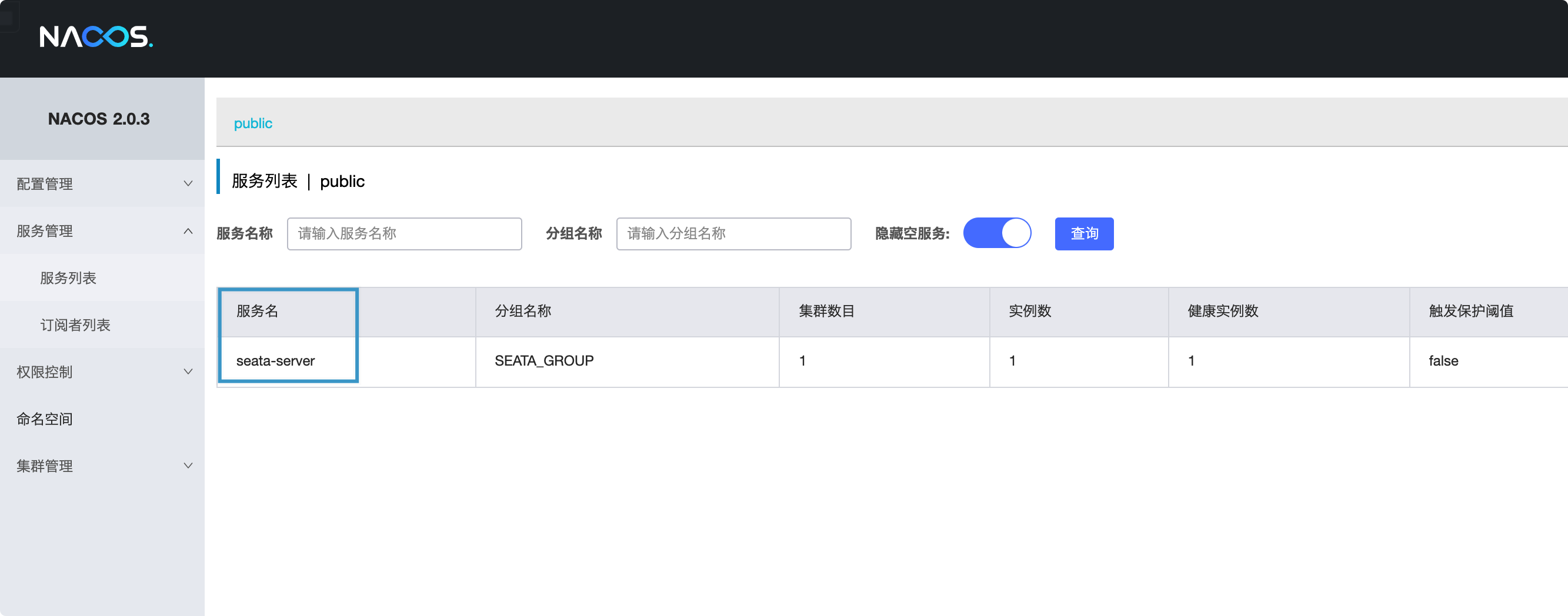Click the NACOS 2.0.3 version title
The height and width of the screenshot is (616, 1568).
[99, 119]
